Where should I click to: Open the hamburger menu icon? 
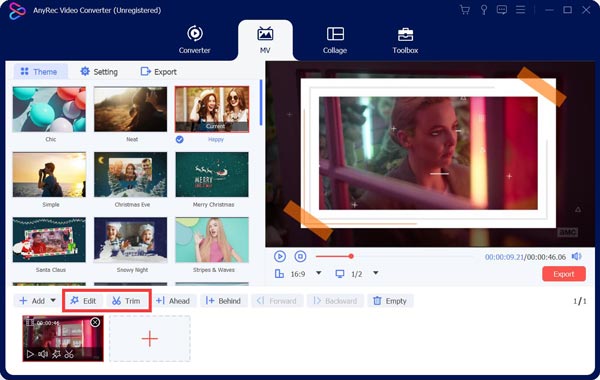(x=520, y=10)
